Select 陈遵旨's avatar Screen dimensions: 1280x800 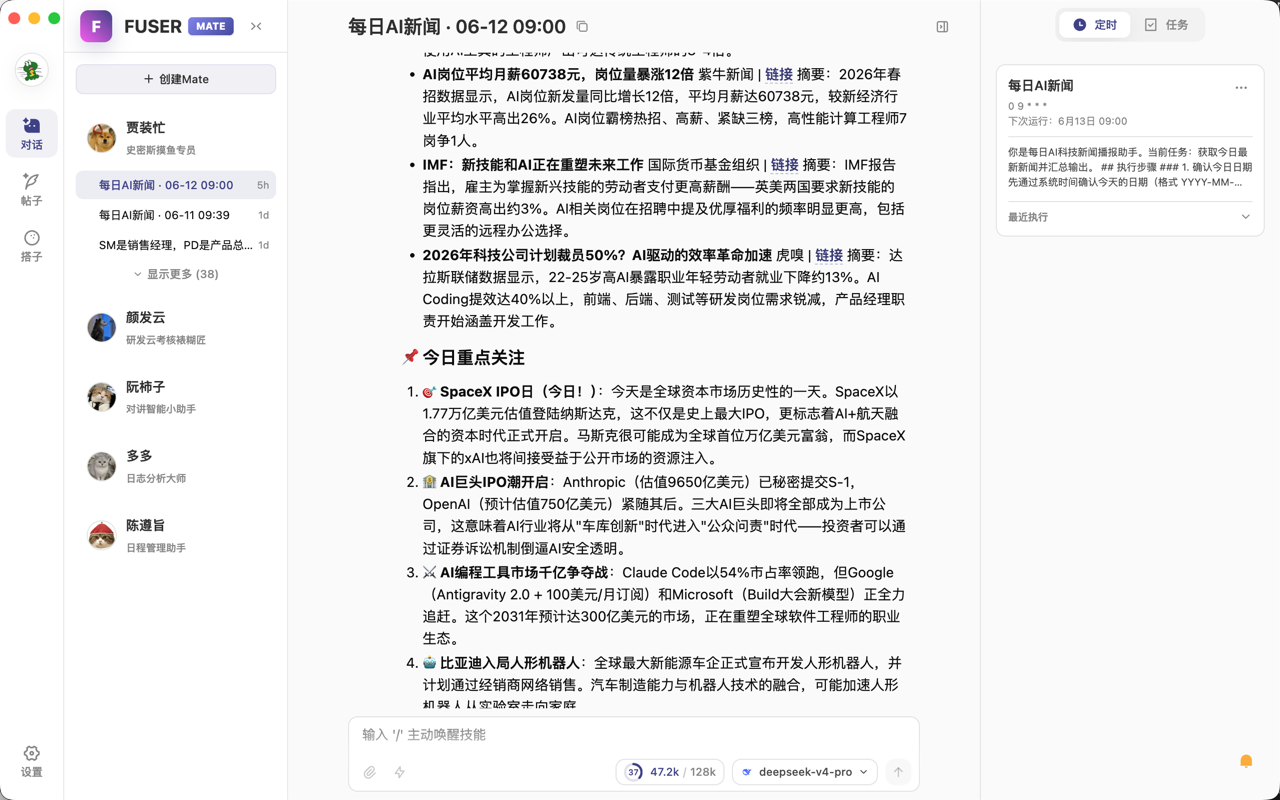101,536
